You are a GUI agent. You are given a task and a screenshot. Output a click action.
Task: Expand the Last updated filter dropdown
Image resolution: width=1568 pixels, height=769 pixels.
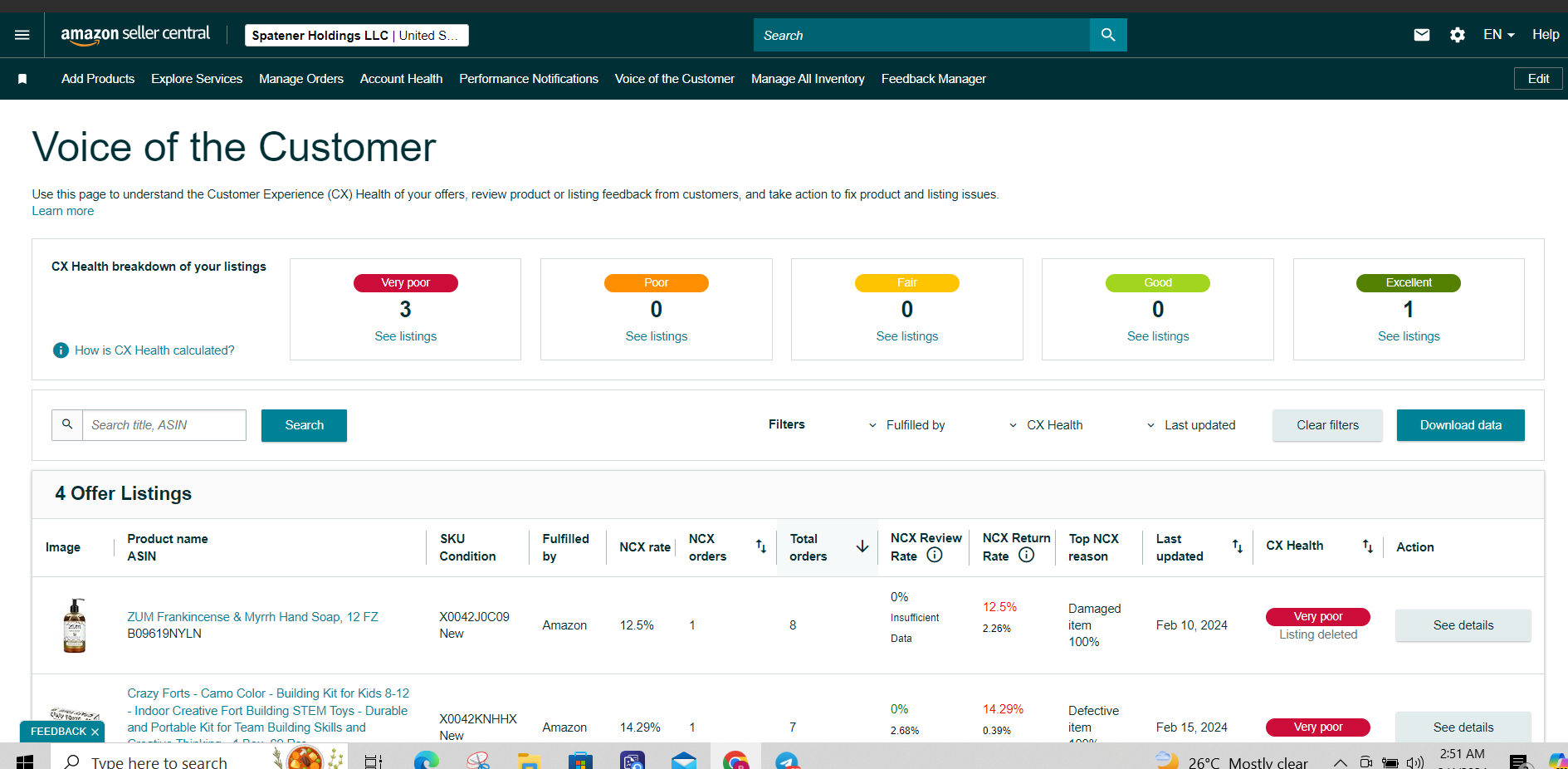(x=1191, y=425)
